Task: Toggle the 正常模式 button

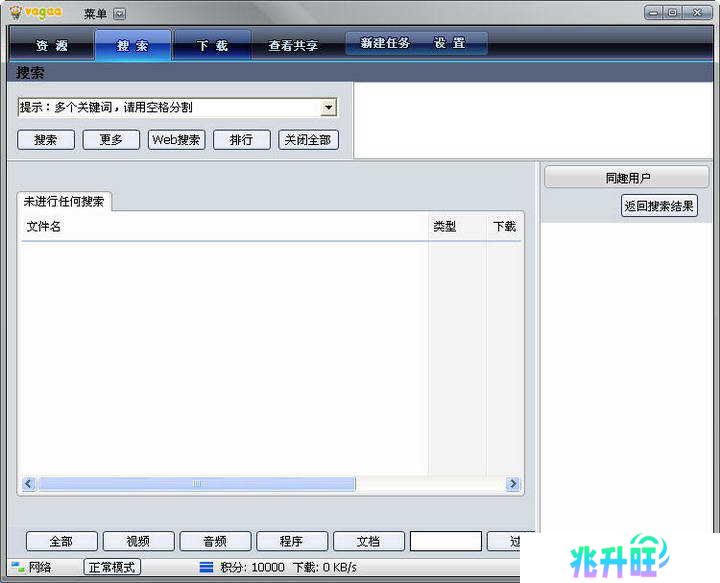Action: click(112, 567)
